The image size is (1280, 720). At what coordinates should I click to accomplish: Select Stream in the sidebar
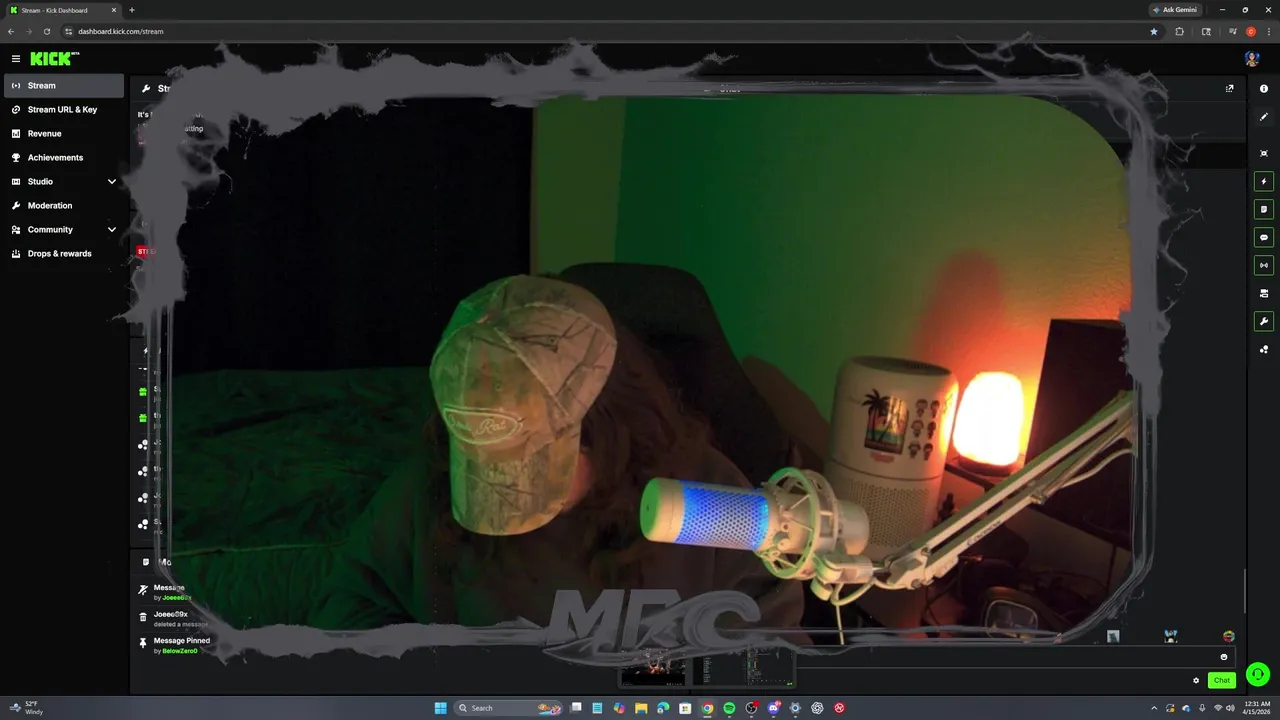click(64, 86)
